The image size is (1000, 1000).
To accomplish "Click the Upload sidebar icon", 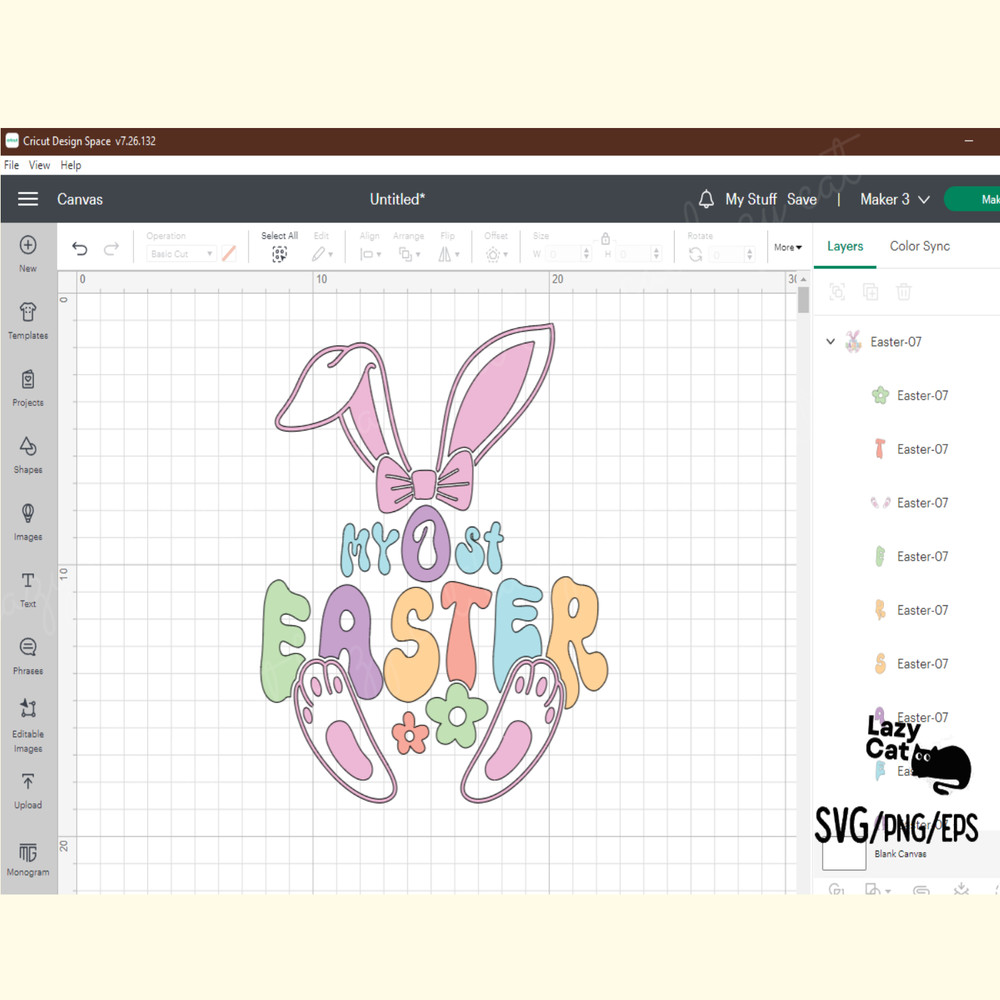I will pos(27,790).
